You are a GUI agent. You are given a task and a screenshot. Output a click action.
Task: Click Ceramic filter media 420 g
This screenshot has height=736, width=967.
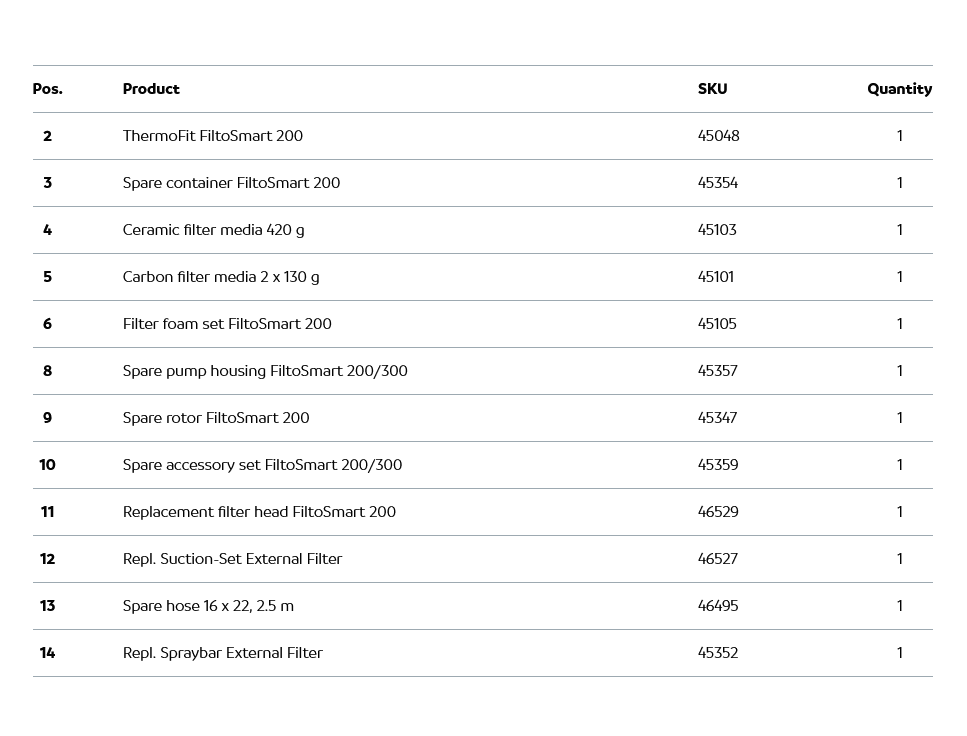pyautogui.click(x=213, y=230)
